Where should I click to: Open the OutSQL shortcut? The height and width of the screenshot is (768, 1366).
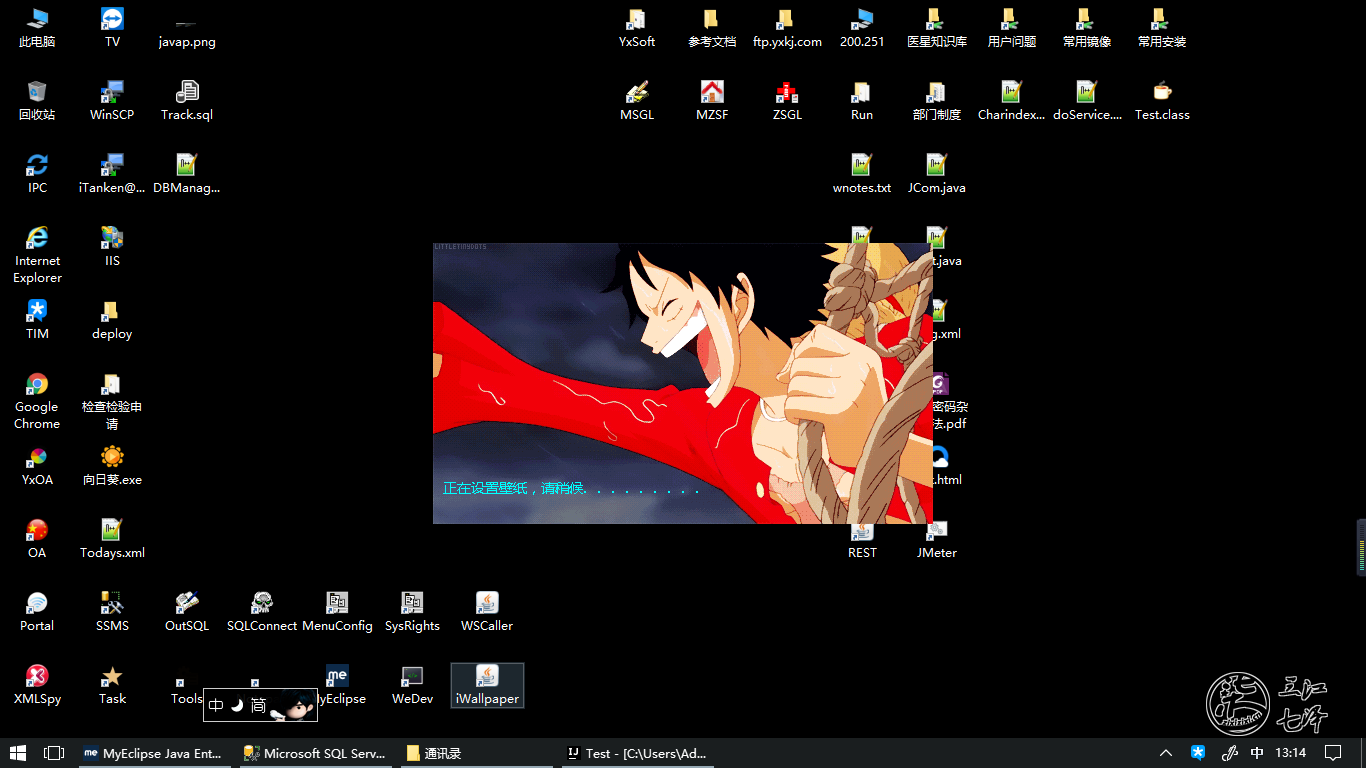(x=187, y=612)
